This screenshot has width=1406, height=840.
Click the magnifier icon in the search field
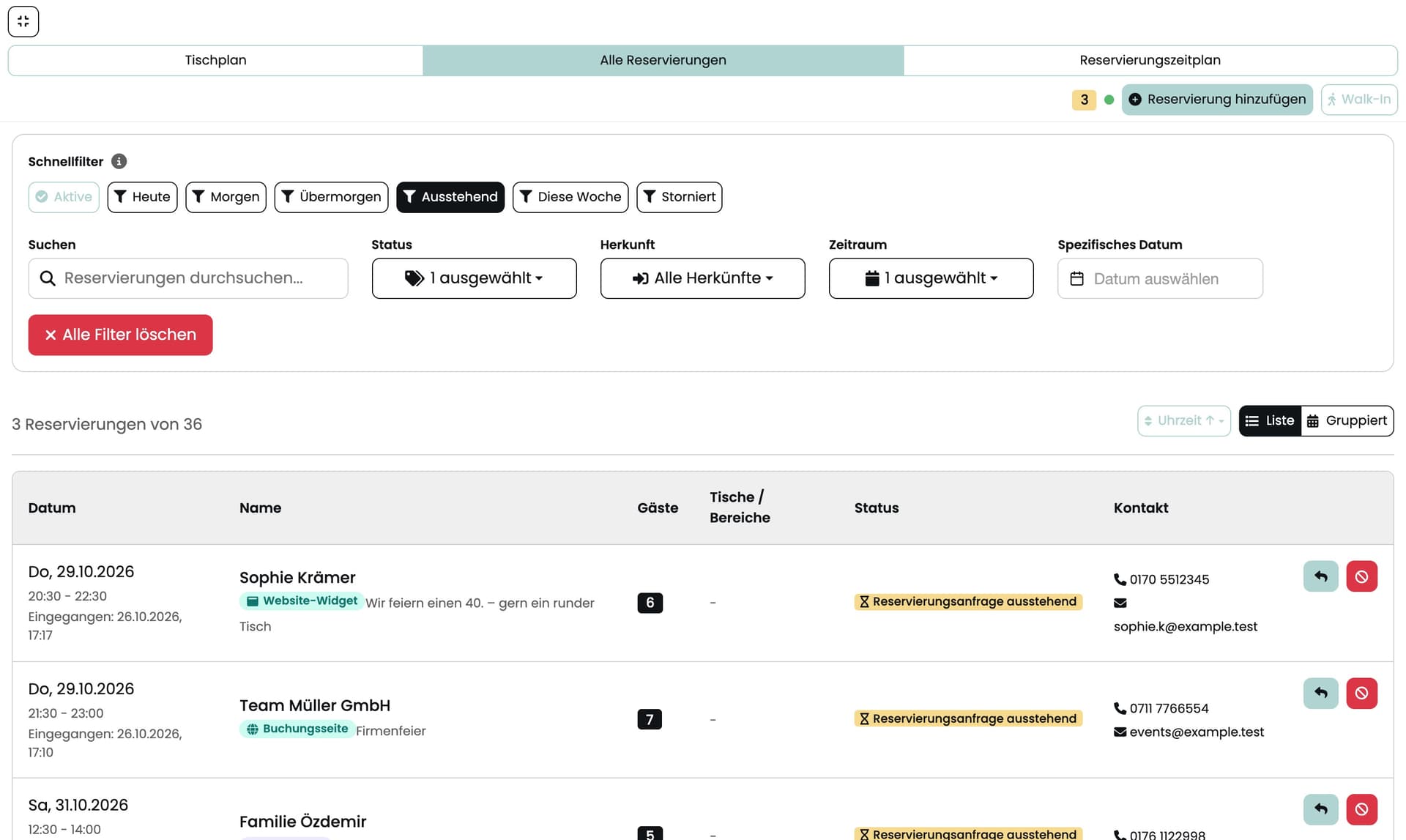48,278
